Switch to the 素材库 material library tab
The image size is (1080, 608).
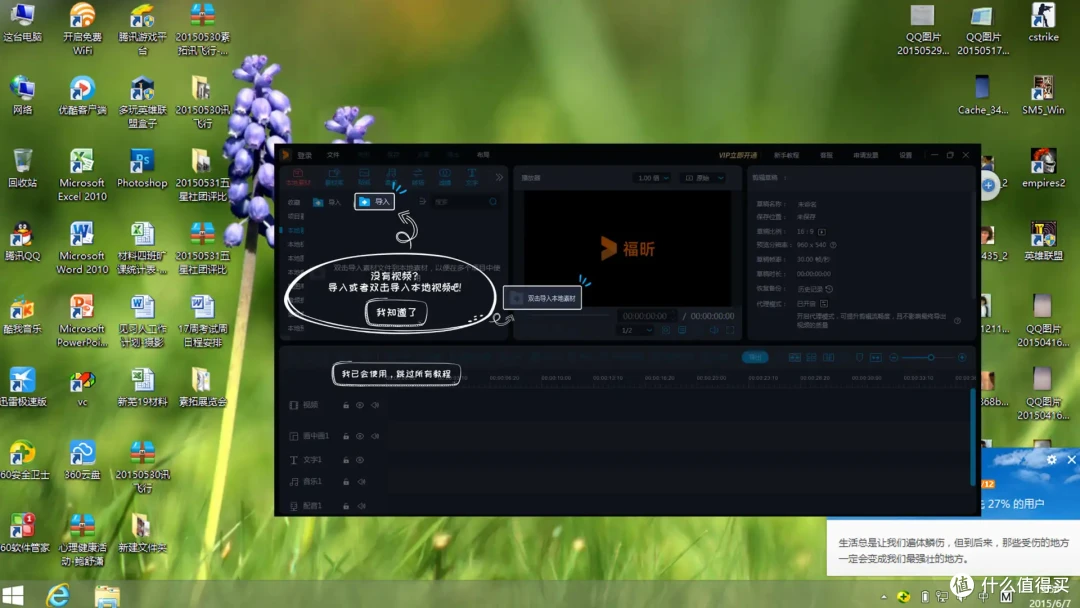(334, 177)
